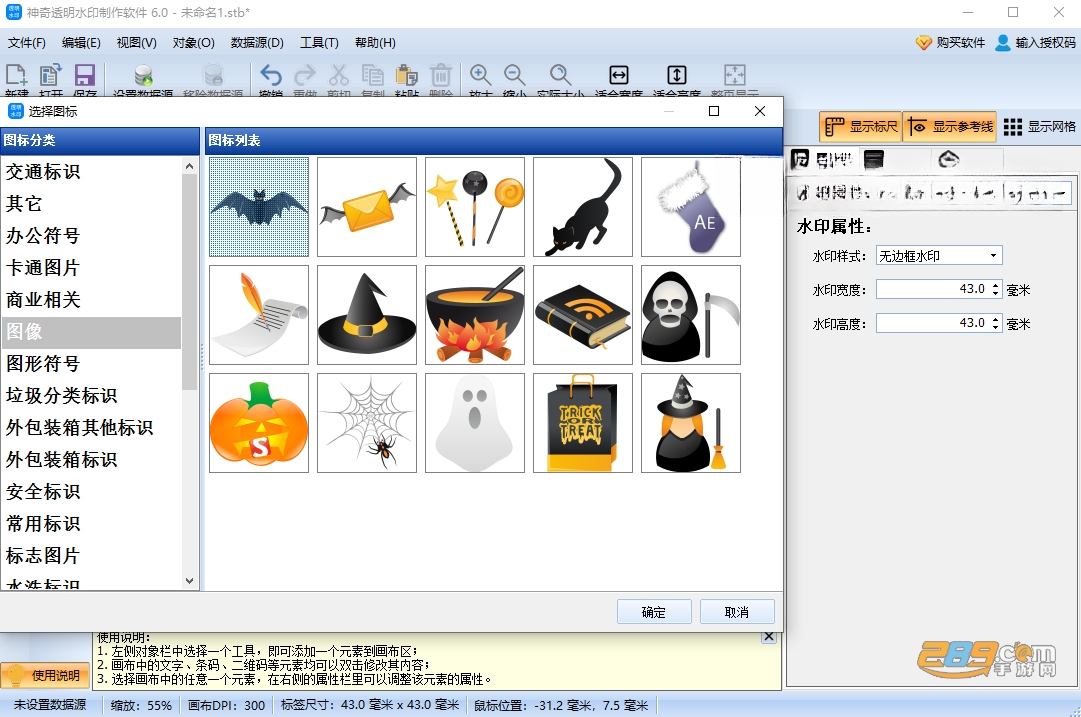Open the 对象(O) menu

[194, 43]
